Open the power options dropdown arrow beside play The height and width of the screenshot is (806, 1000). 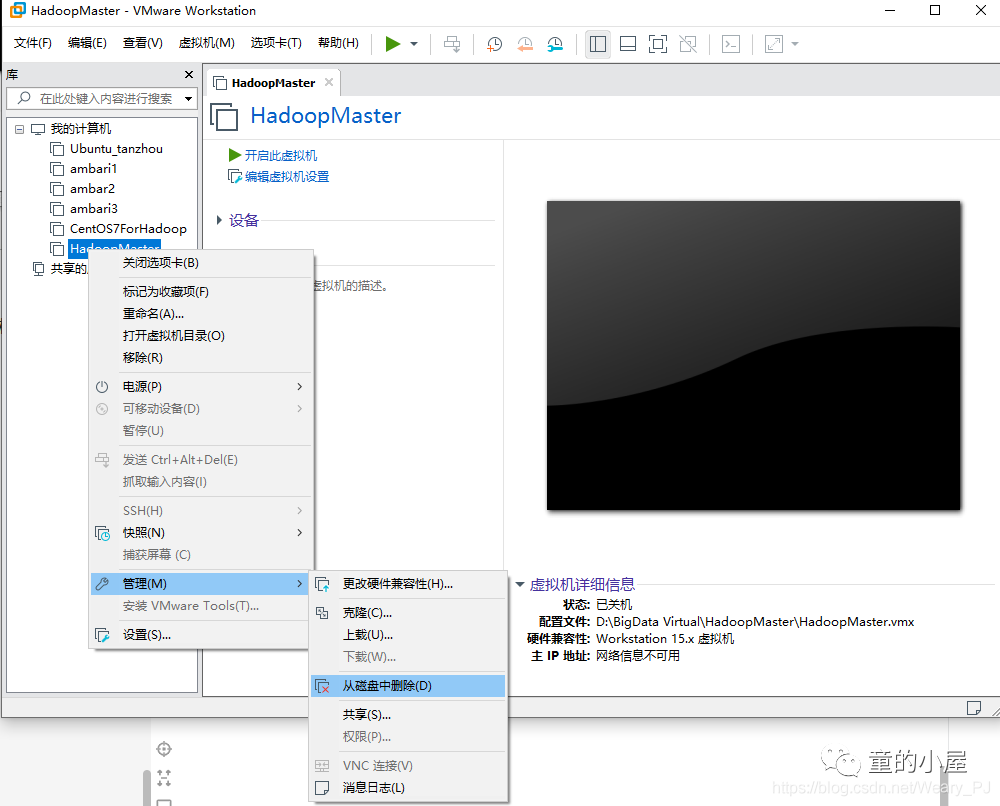pos(414,44)
